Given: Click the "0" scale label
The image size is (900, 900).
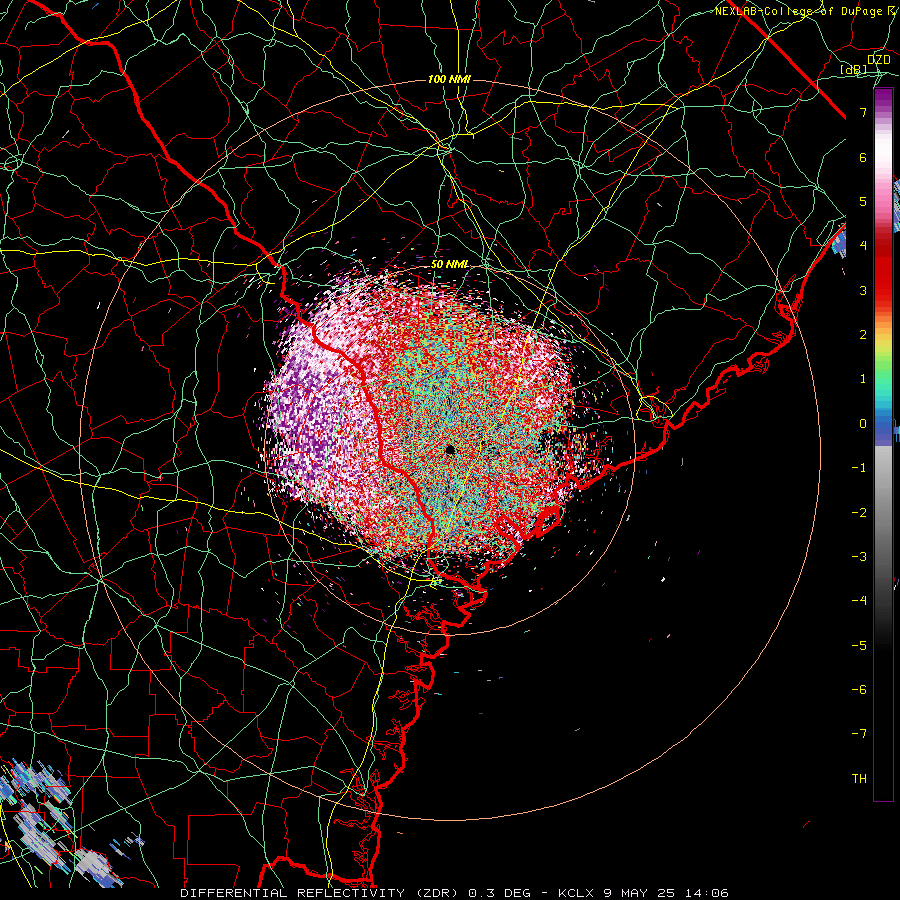Looking at the screenshot, I should coord(863,424).
